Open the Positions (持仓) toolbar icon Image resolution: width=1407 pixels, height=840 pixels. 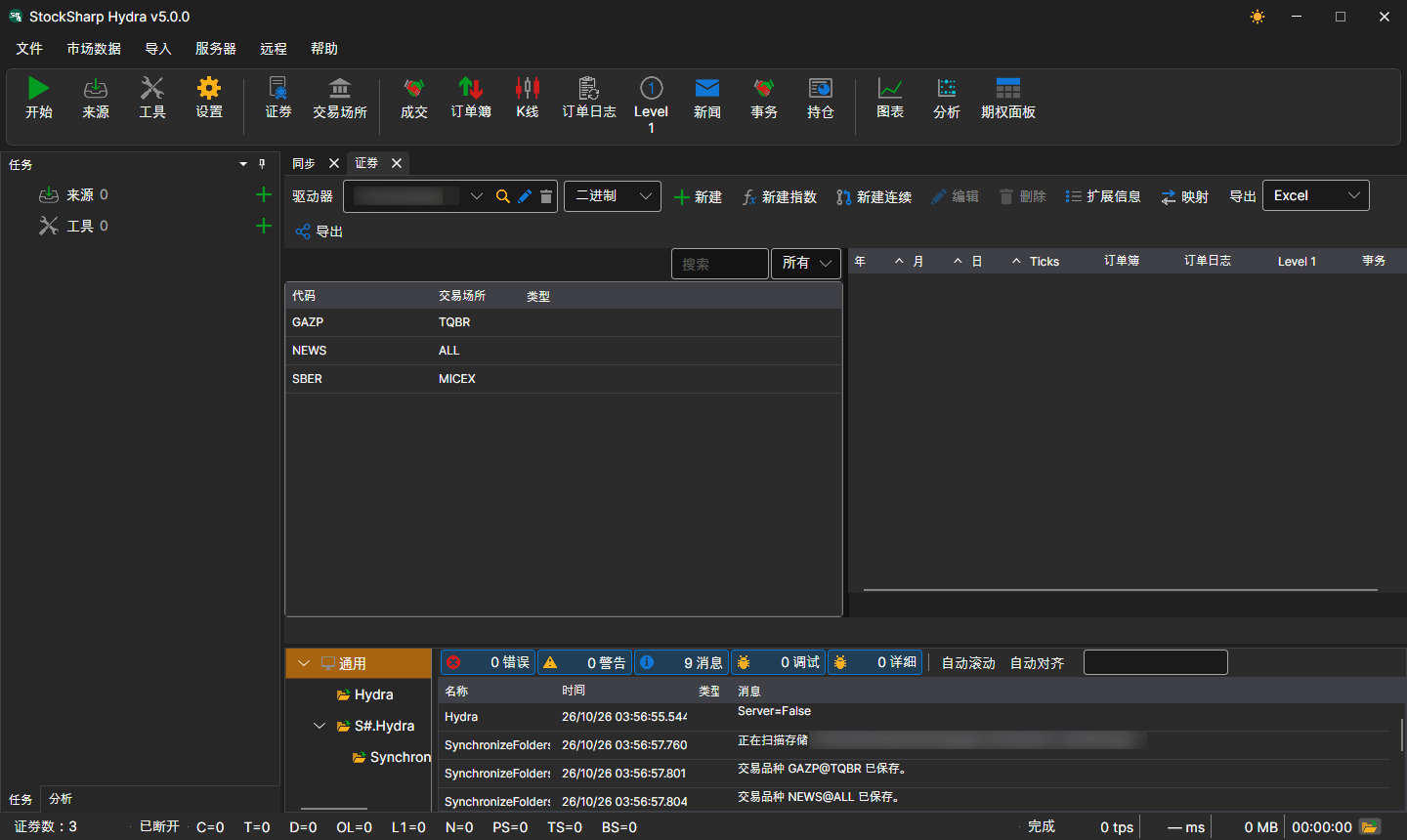coord(820,88)
